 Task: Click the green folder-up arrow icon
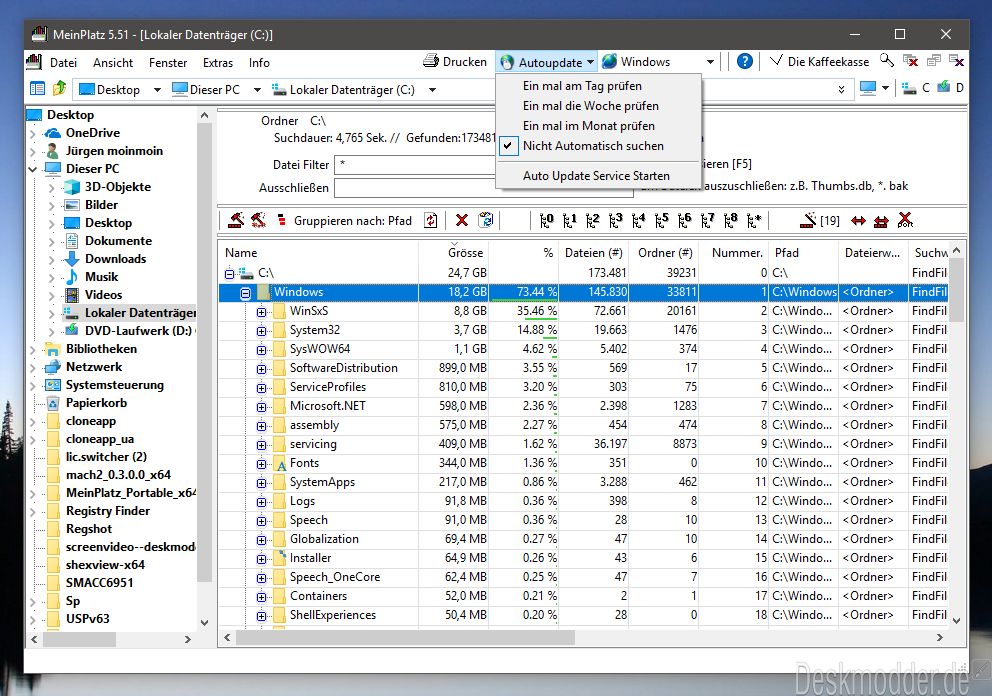point(59,89)
